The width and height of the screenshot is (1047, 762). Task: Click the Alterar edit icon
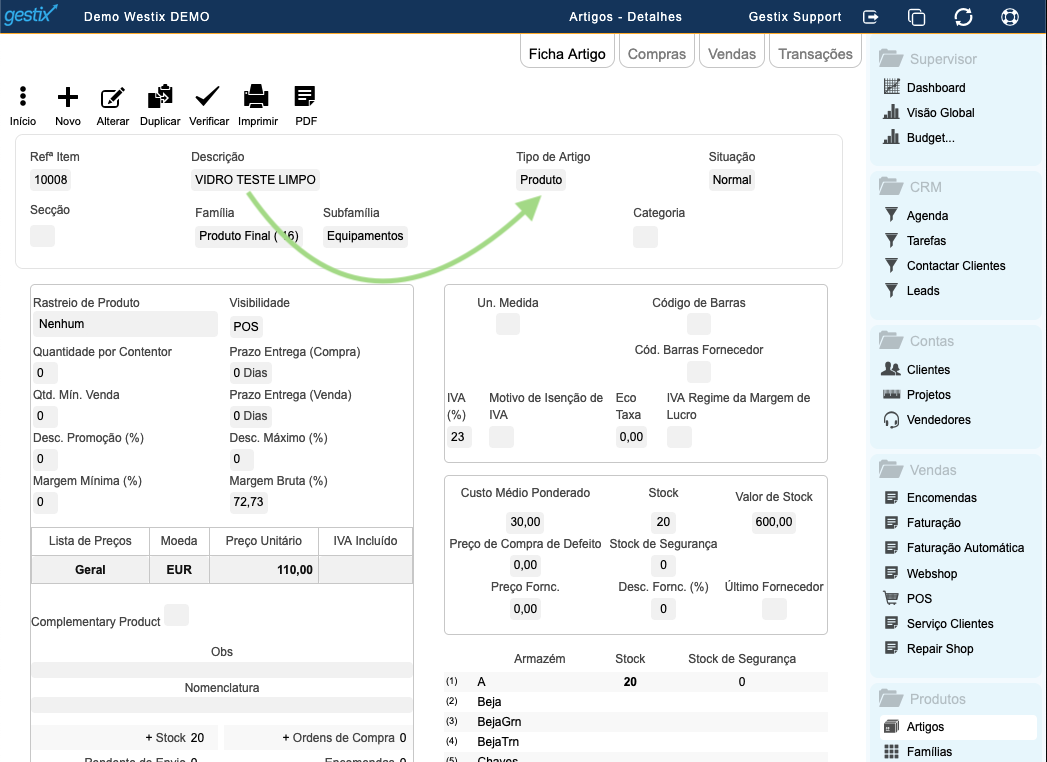113,97
